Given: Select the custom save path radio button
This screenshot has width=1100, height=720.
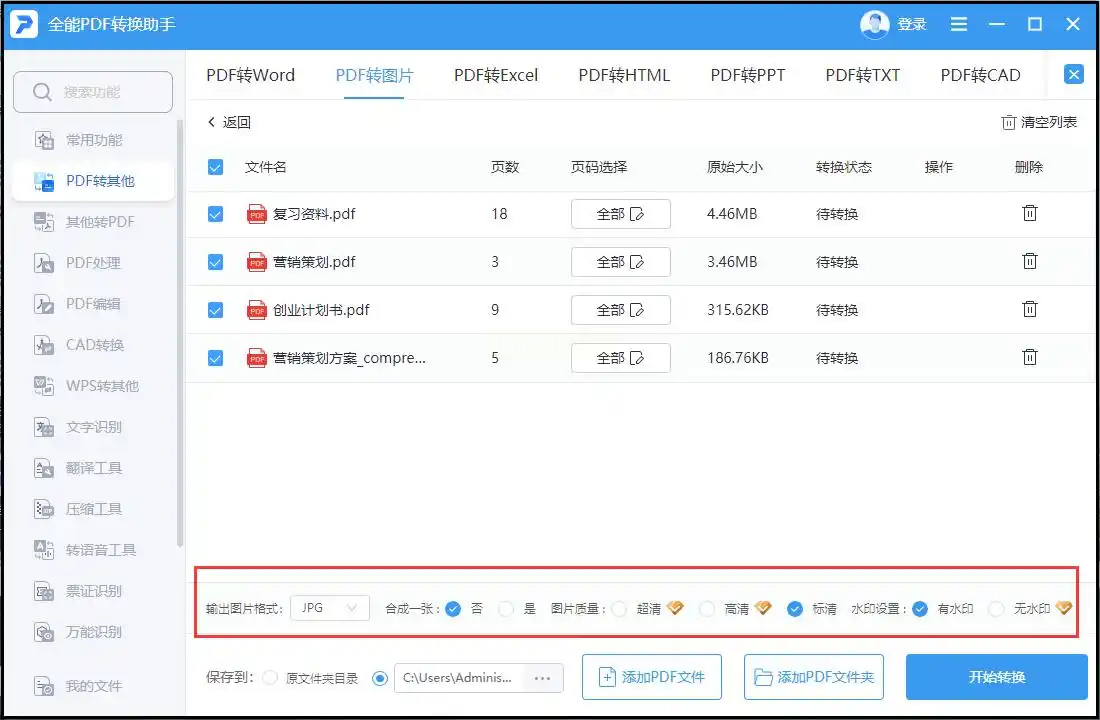Looking at the screenshot, I should coord(380,678).
